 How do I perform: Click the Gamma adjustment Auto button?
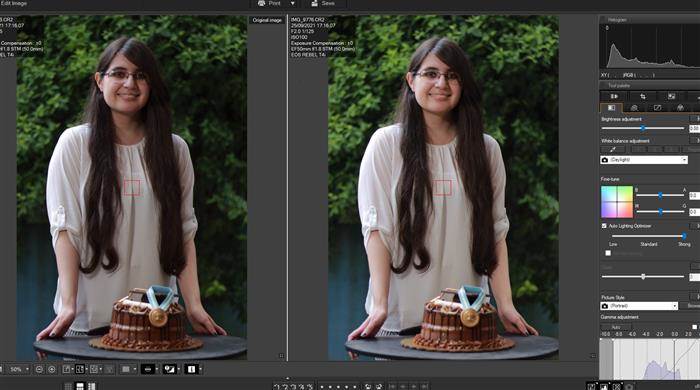(x=616, y=327)
